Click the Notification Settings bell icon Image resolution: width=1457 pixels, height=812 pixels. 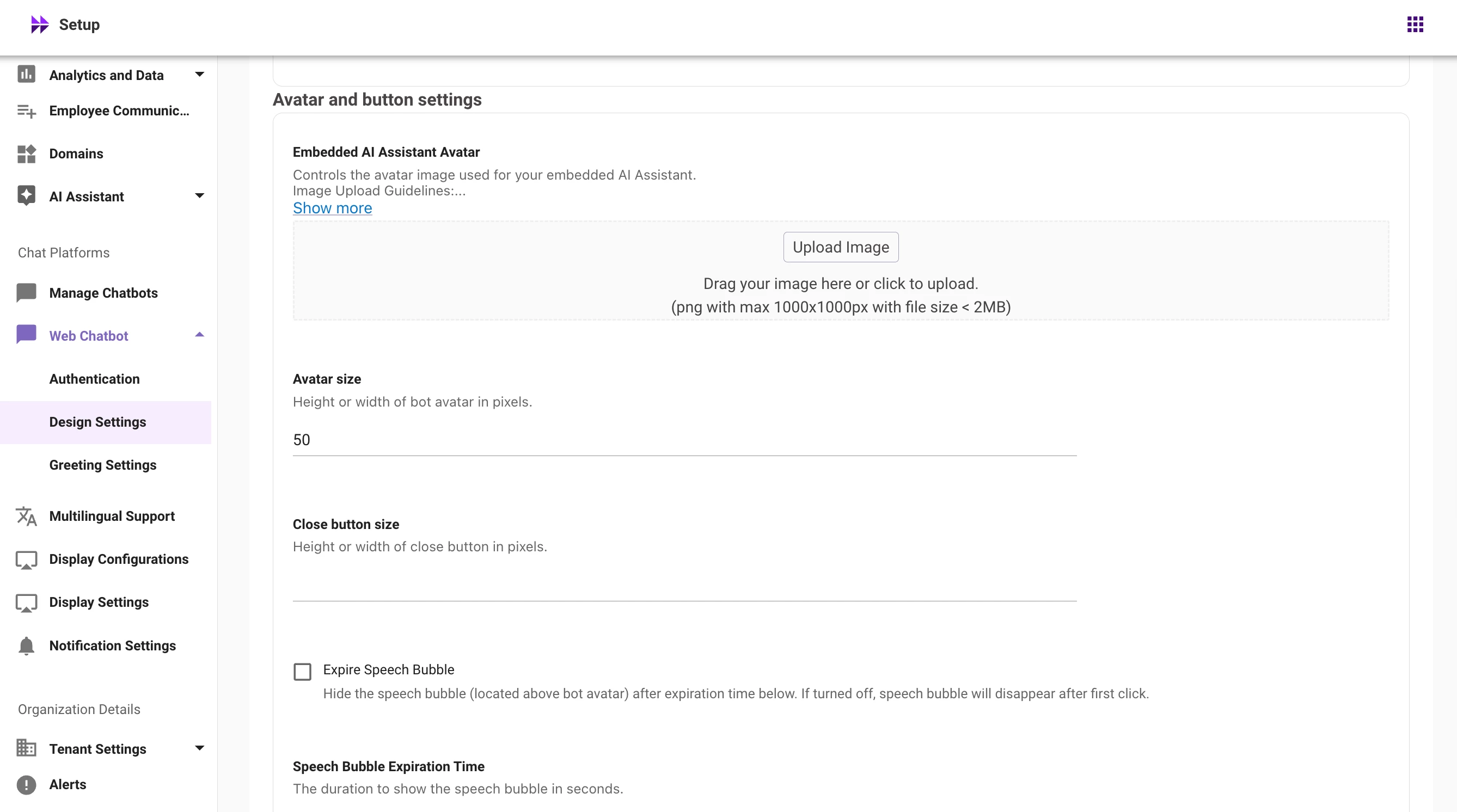[26, 646]
